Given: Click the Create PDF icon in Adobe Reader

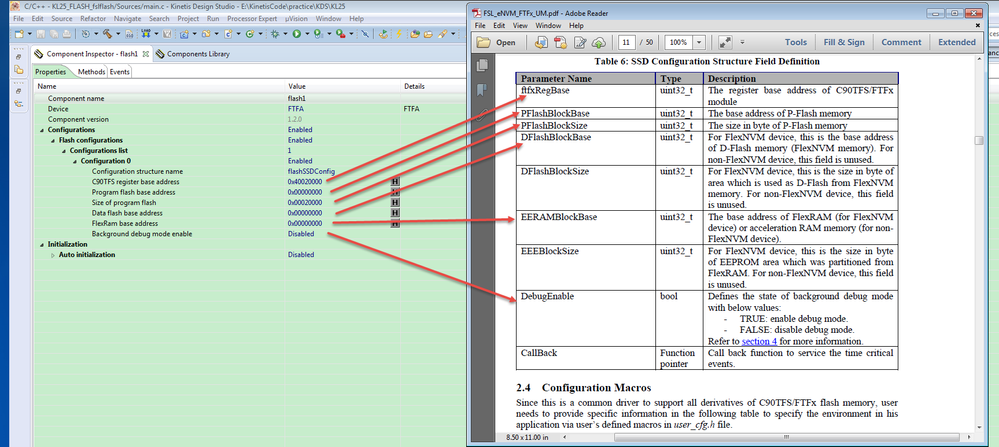Looking at the screenshot, I should tap(561, 42).
